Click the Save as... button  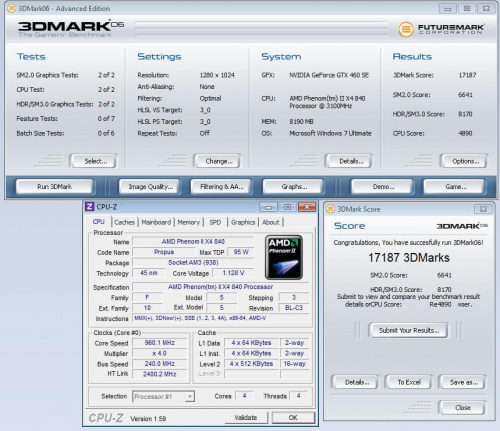pyautogui.click(x=462, y=382)
